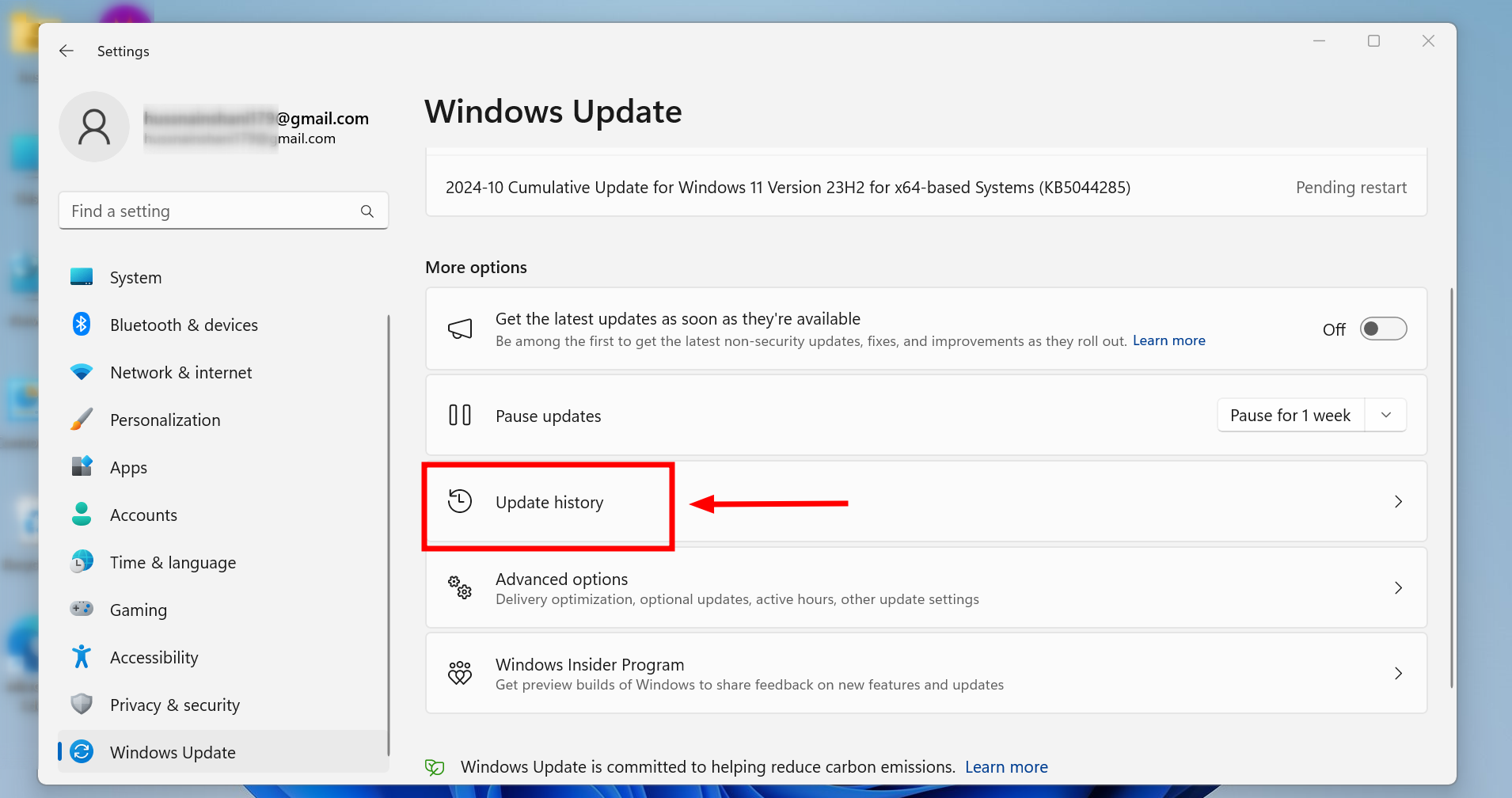Select the Personalization paintbrush icon
This screenshot has height=798, width=1512.
[82, 420]
